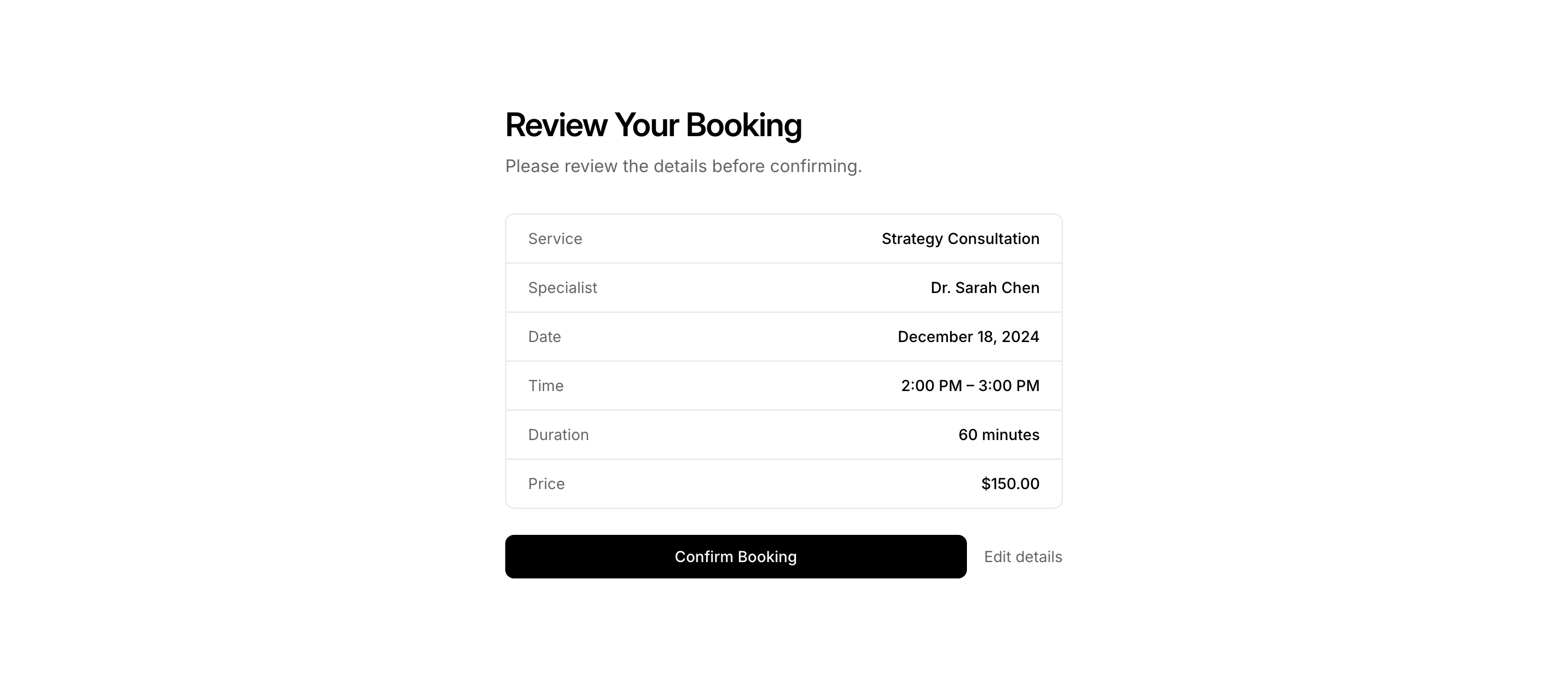Click the Service row label
Viewport: 1568px width, 683px height.
click(x=555, y=239)
